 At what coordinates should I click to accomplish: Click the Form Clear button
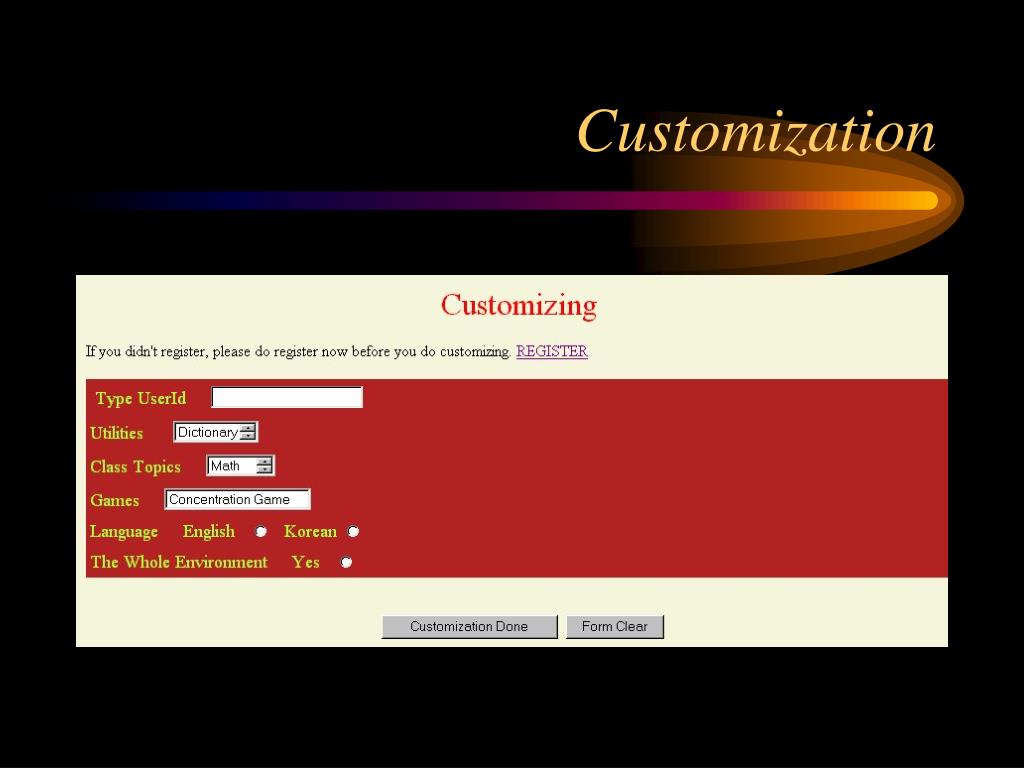click(615, 626)
